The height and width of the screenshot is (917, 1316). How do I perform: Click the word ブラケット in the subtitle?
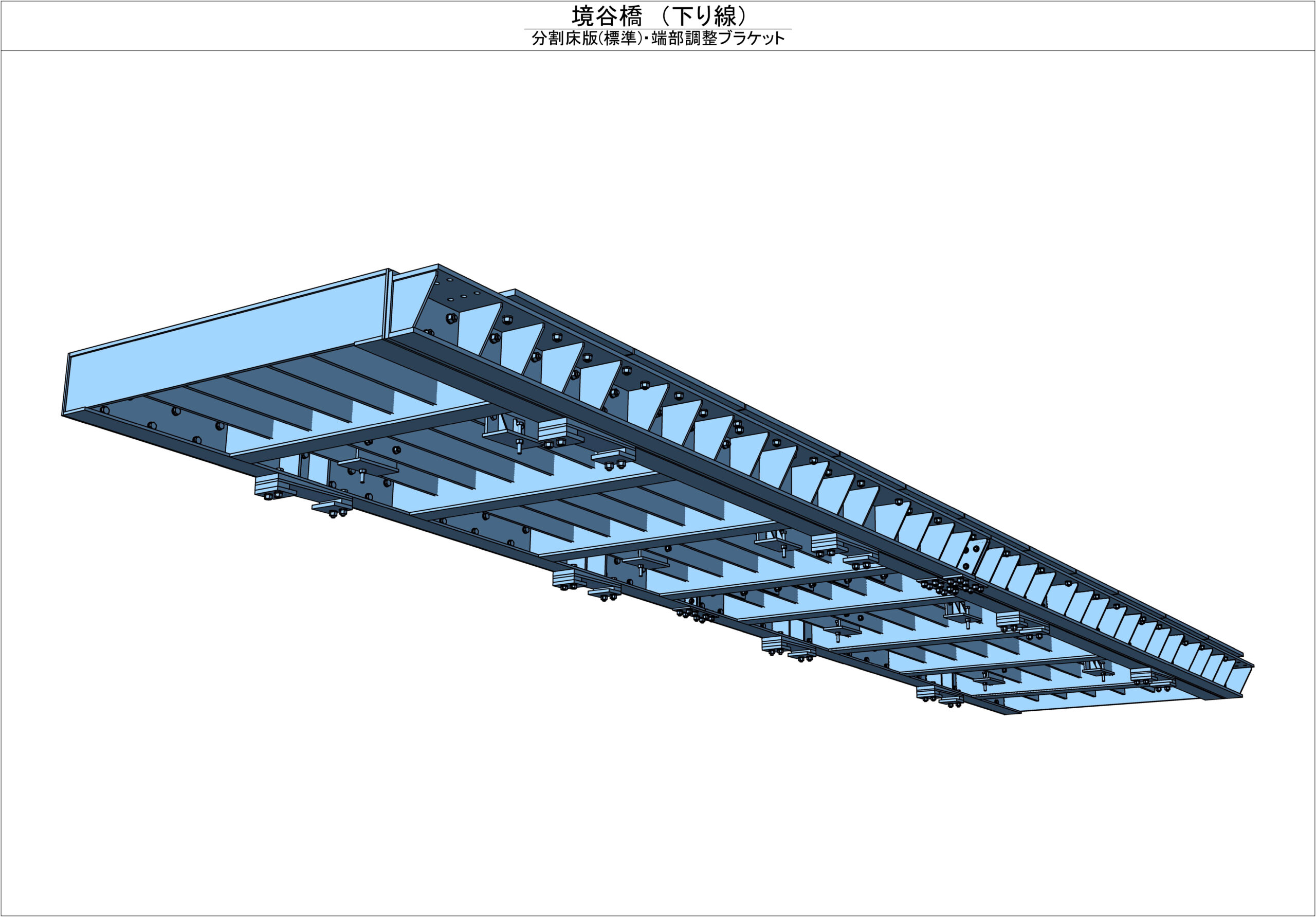pos(751,39)
